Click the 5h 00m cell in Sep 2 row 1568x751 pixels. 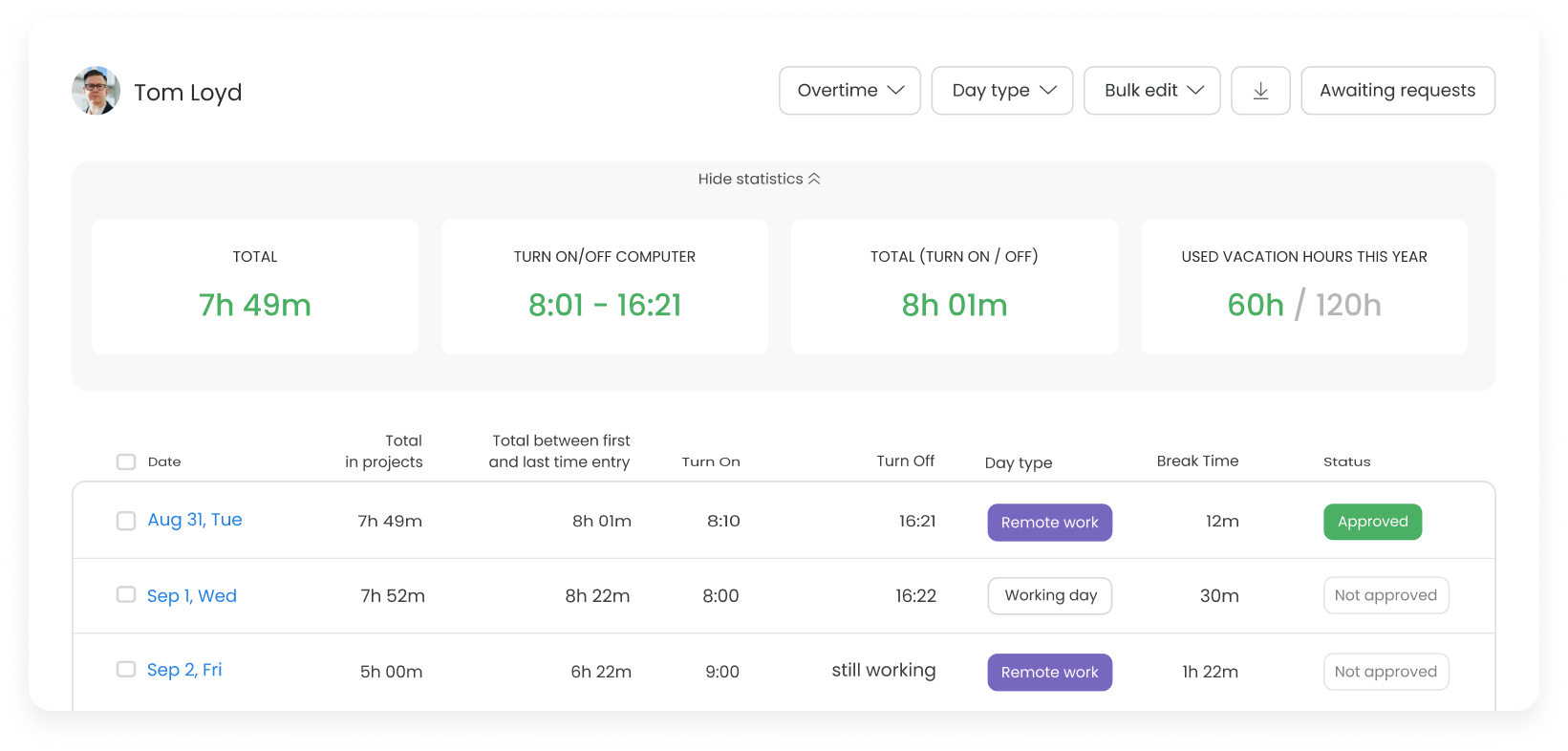point(392,672)
